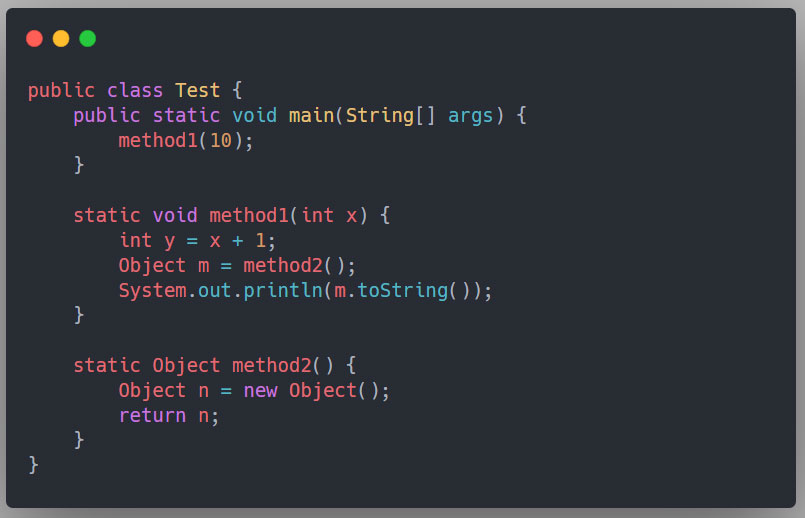Click the final closing brace of class
The image size is (805, 518).
pyautogui.click(x=33, y=464)
